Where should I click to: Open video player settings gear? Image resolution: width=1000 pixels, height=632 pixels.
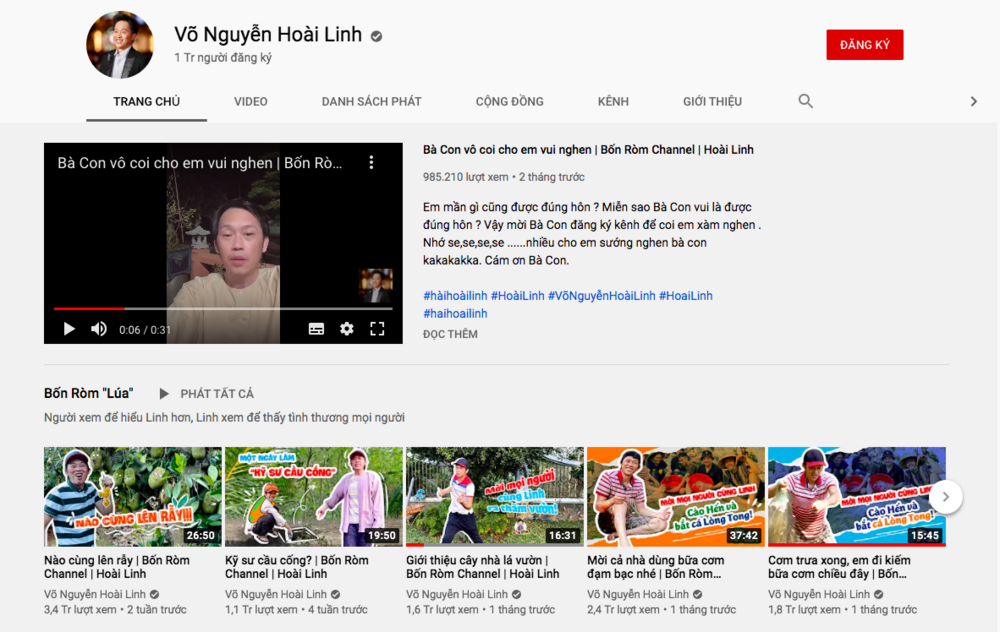point(346,329)
